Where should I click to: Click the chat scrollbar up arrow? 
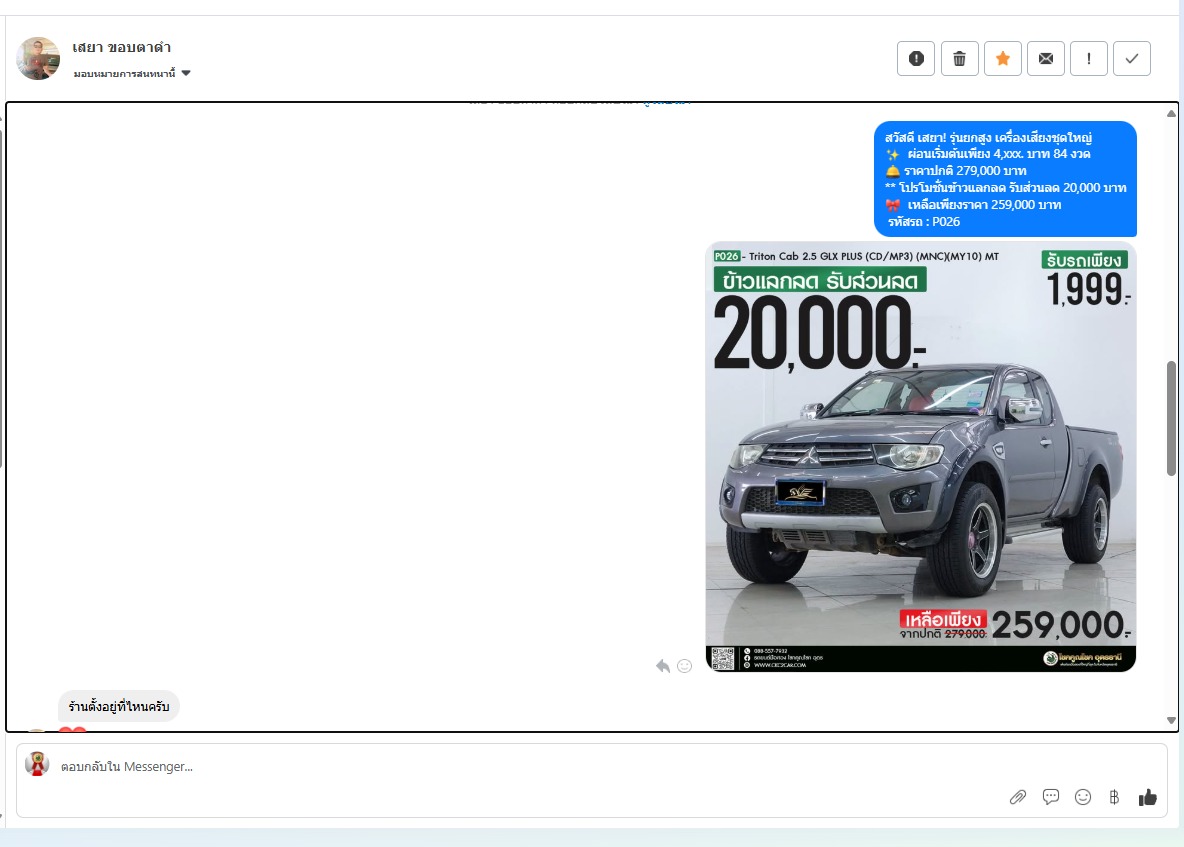(x=1171, y=113)
